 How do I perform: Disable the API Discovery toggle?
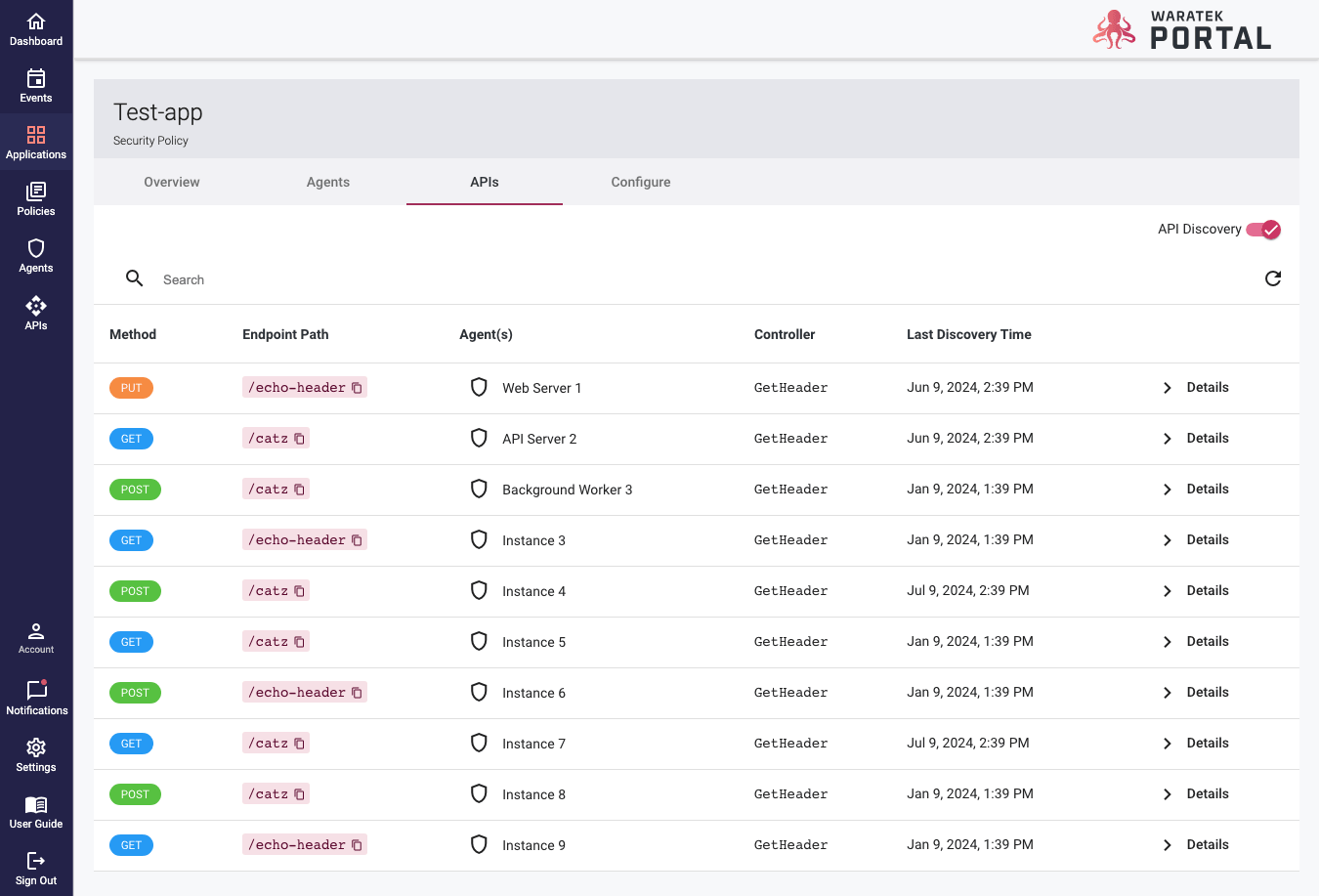pyautogui.click(x=1263, y=230)
